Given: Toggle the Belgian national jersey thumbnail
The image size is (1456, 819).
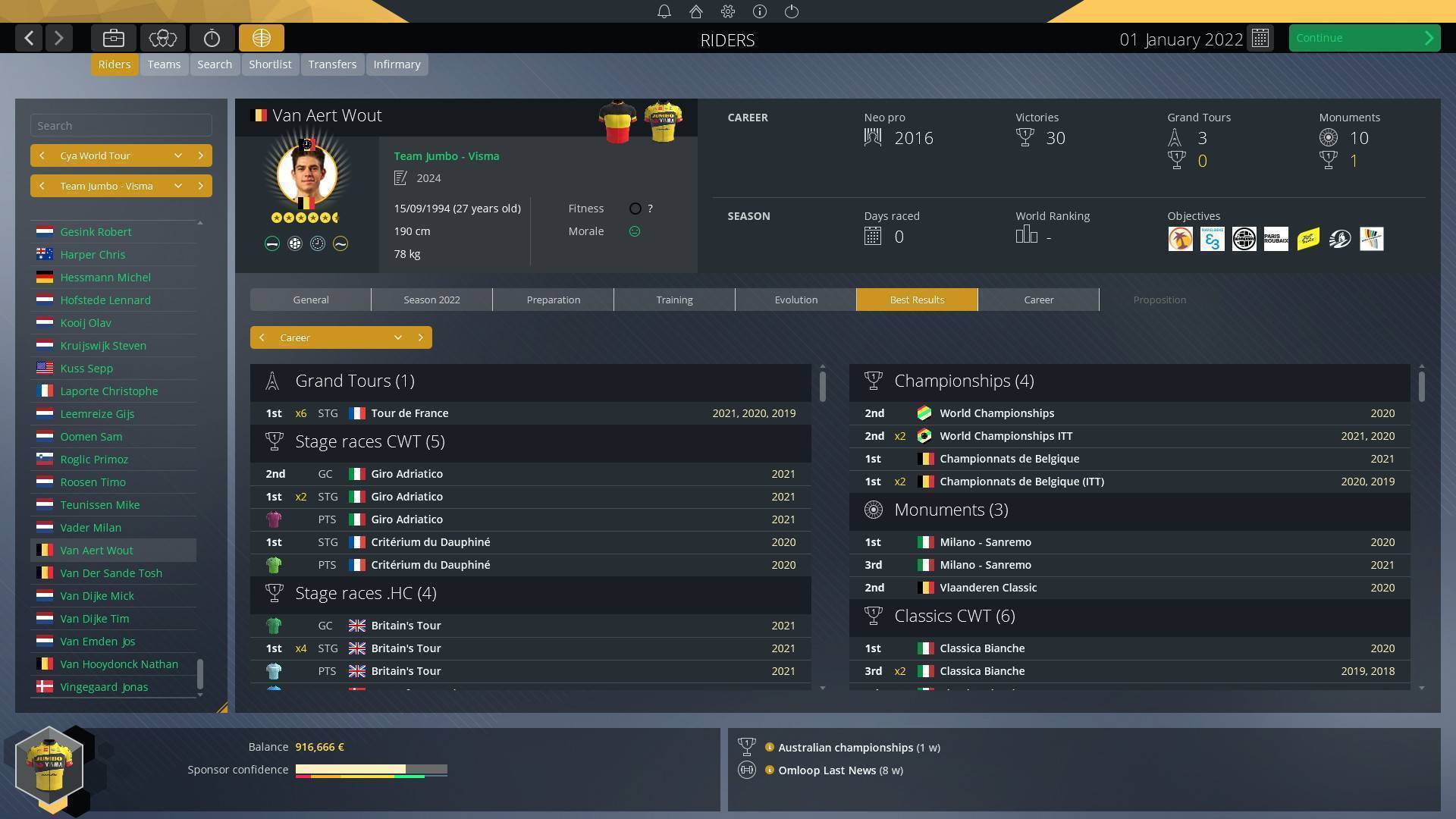Looking at the screenshot, I should point(617,122).
